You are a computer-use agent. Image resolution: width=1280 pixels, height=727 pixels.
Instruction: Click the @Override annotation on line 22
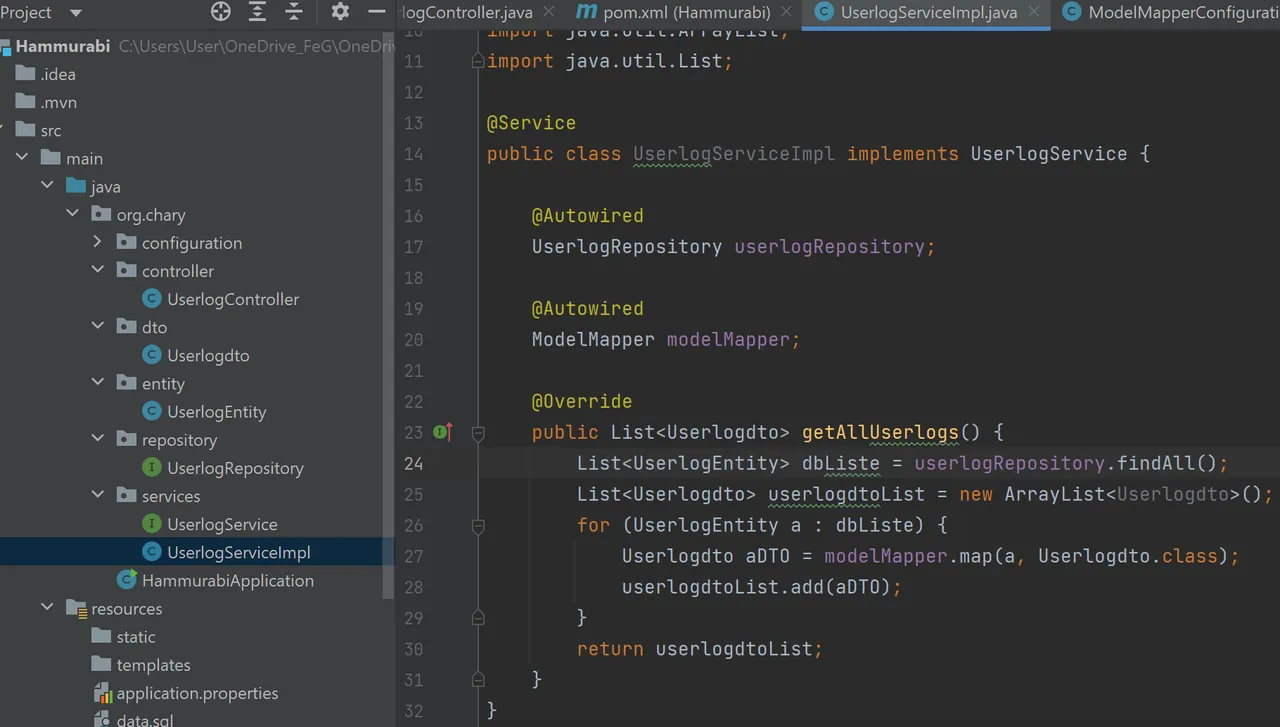(582, 401)
